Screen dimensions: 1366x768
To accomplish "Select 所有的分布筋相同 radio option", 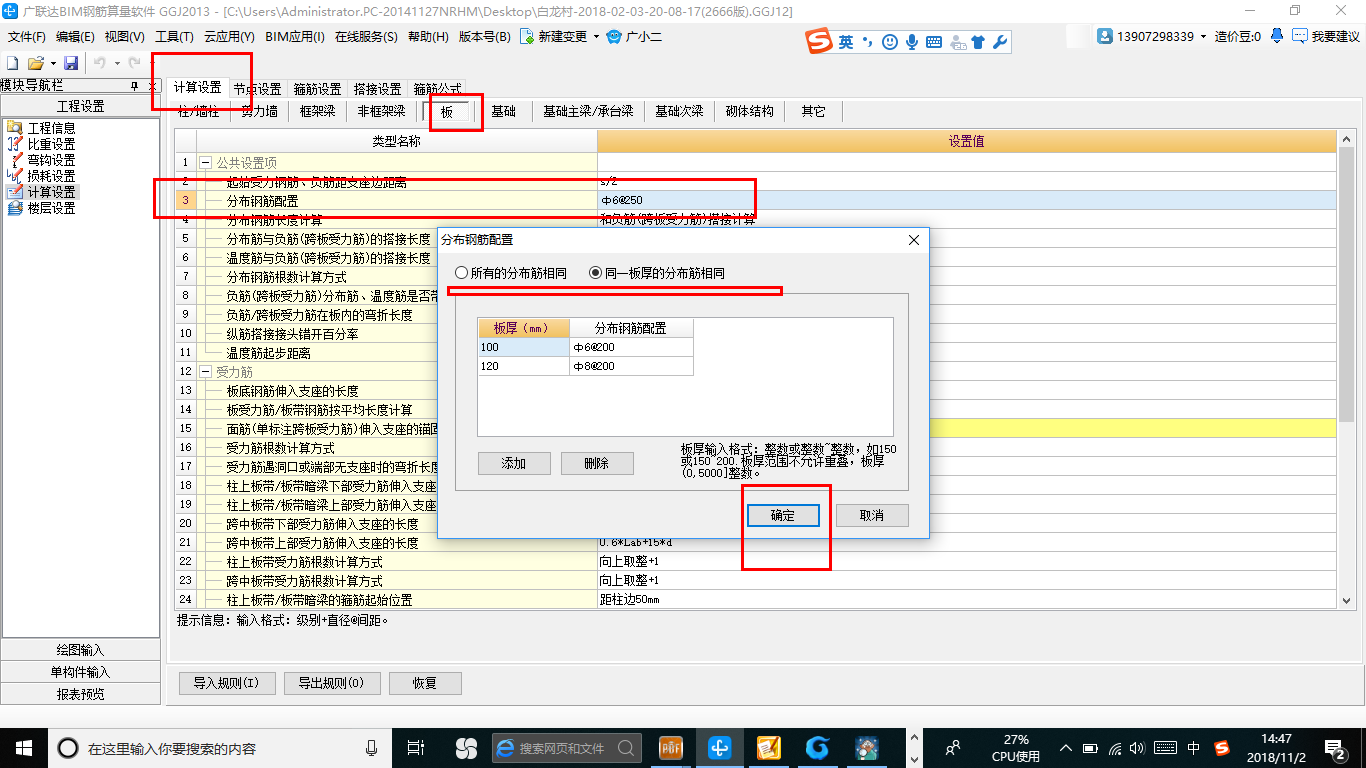I will 511,272.
